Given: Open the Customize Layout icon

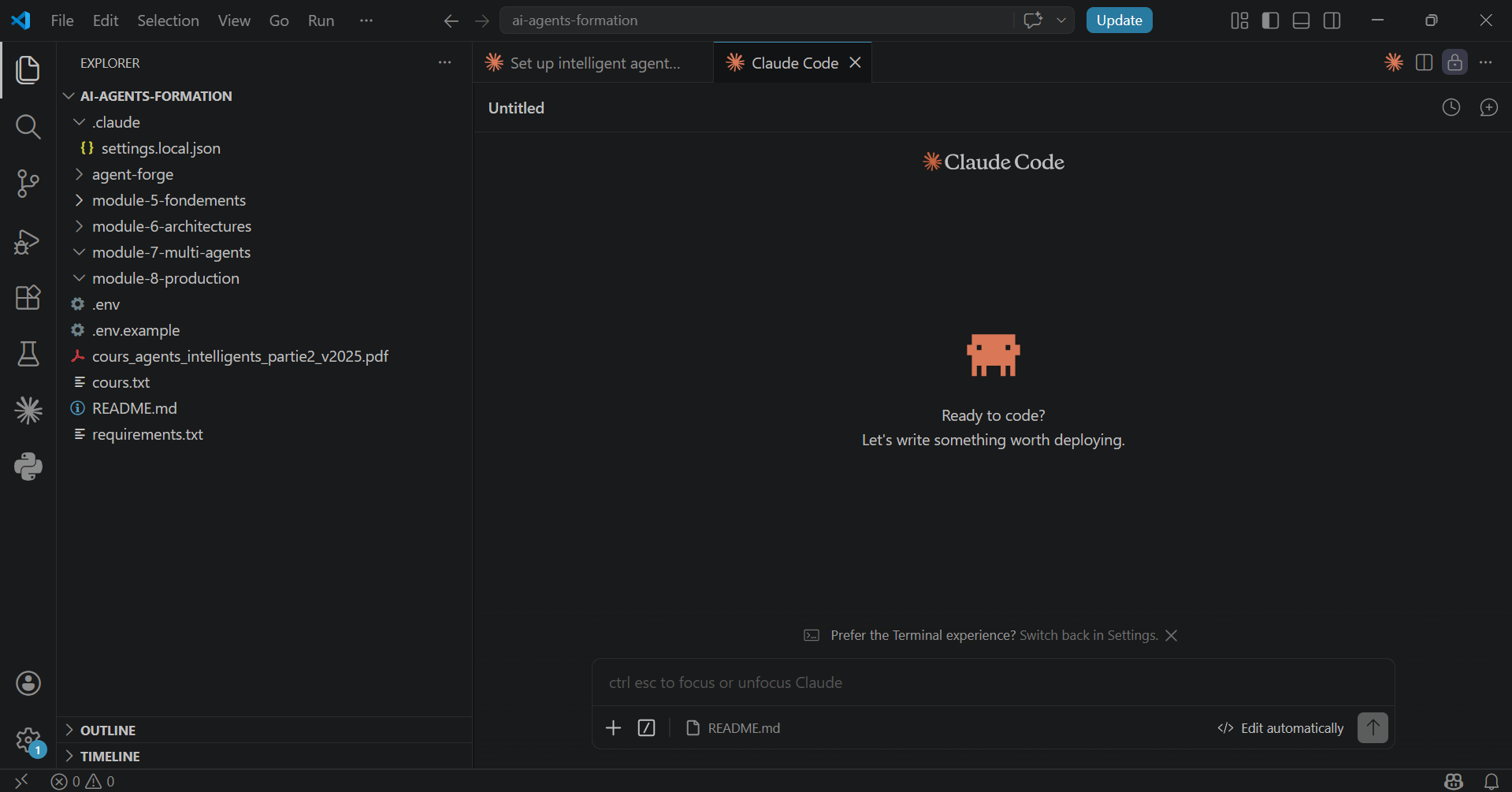Looking at the screenshot, I should (1239, 20).
